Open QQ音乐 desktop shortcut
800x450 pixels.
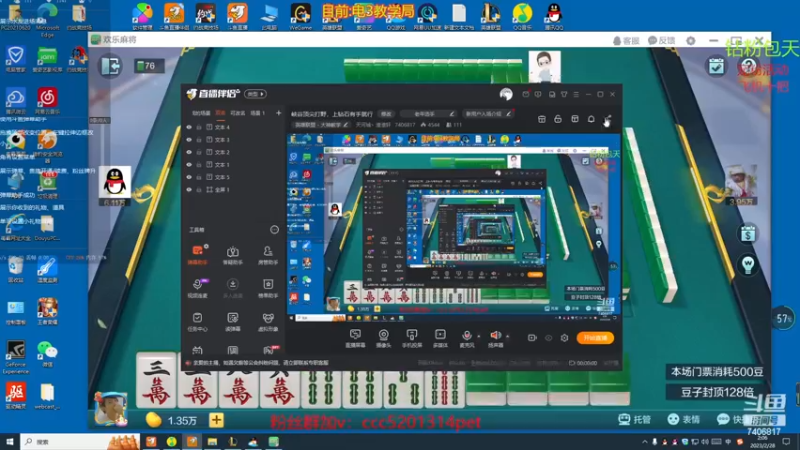522,17
